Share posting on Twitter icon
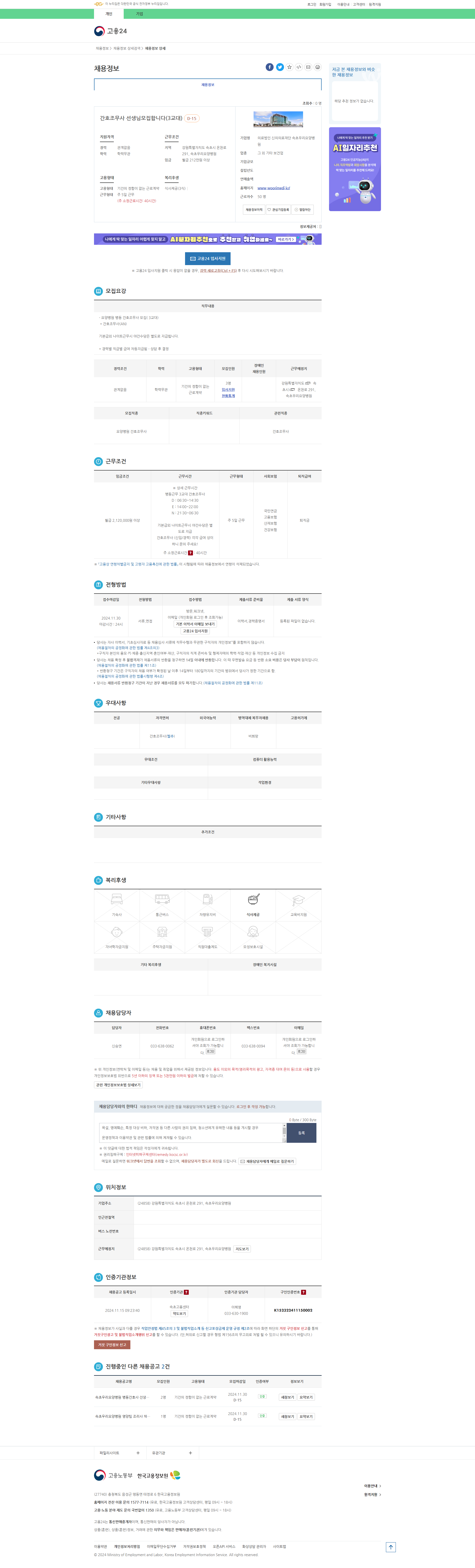This screenshot has width=475, height=1568. pos(280,67)
